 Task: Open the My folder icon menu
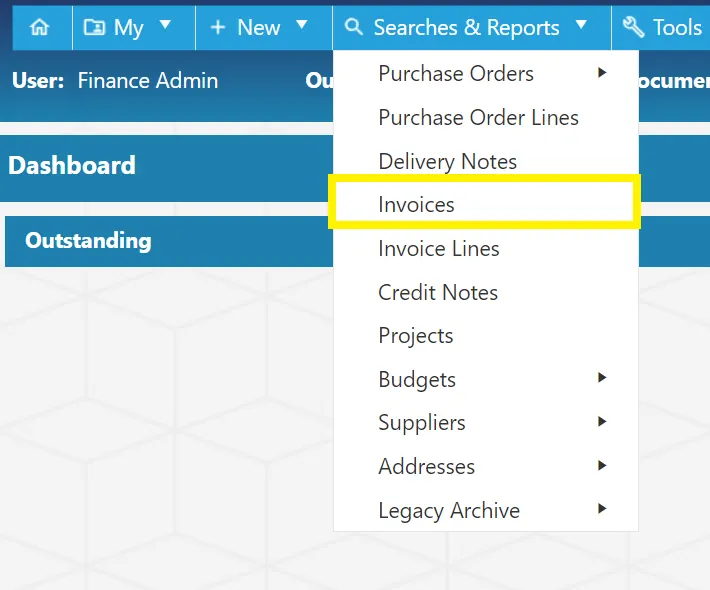click(94, 27)
